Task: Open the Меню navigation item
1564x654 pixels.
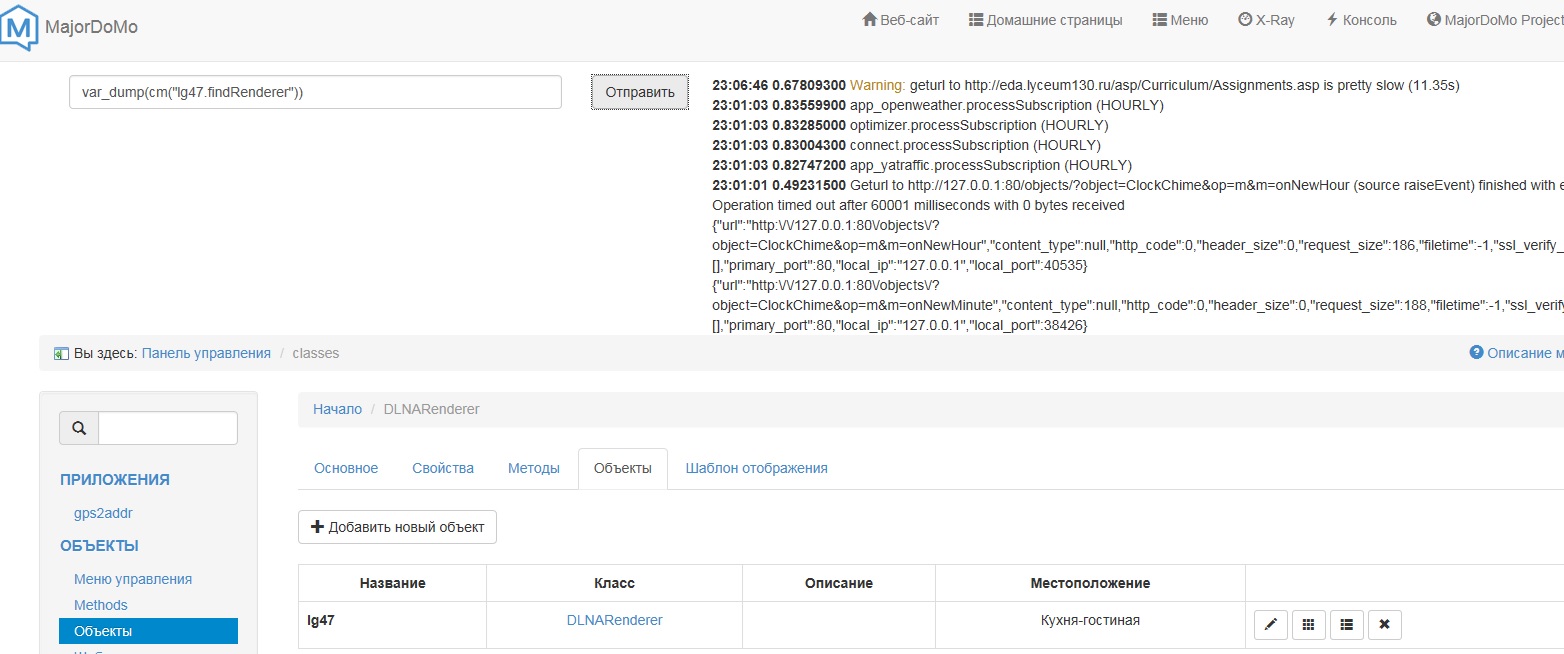Action: pos(1180,20)
